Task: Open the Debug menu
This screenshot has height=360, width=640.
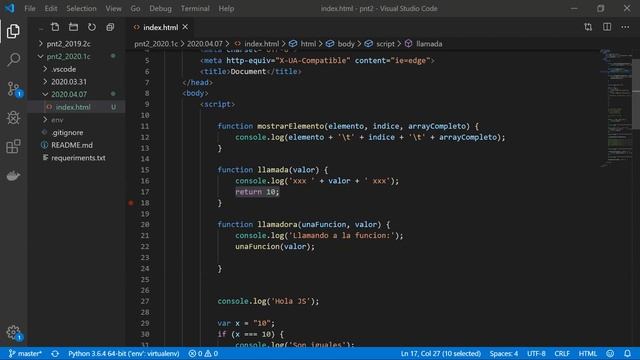Action: pyautogui.click(x=160, y=8)
